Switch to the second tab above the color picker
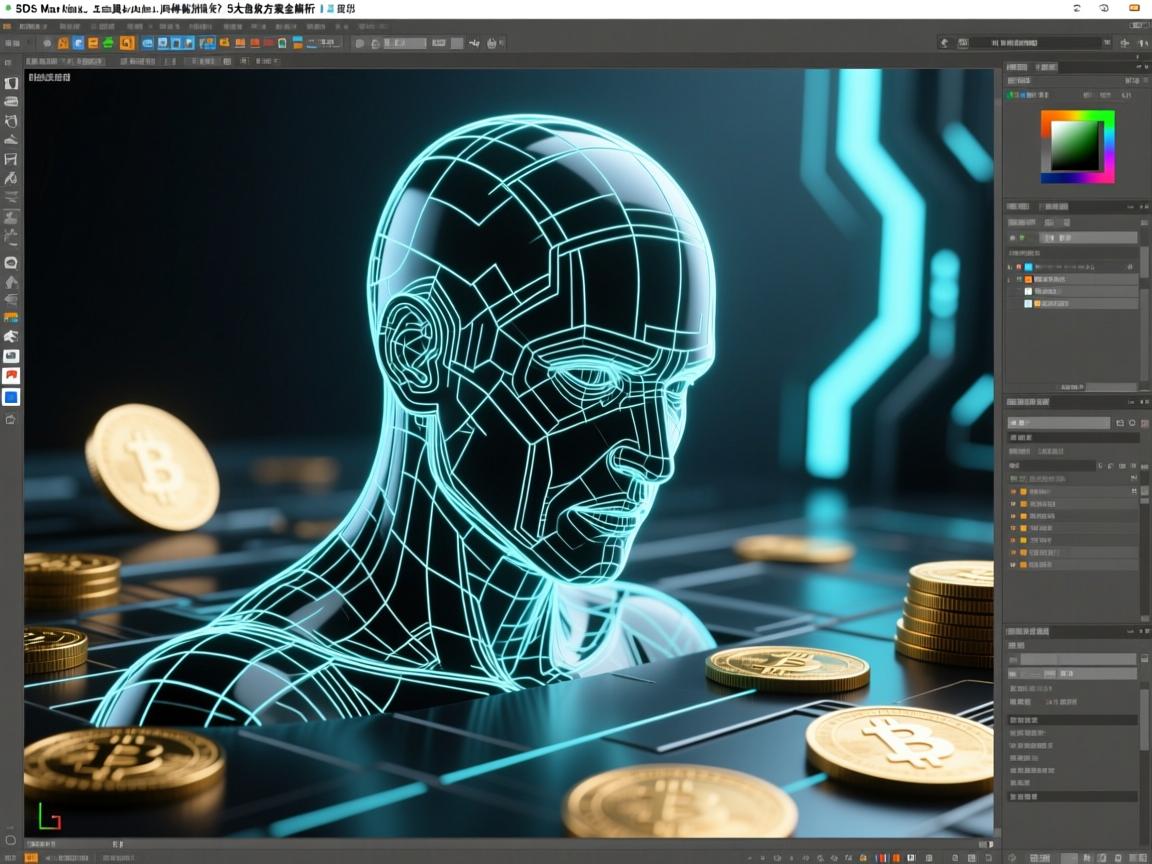Viewport: 1152px width, 864px height. click(x=1045, y=67)
